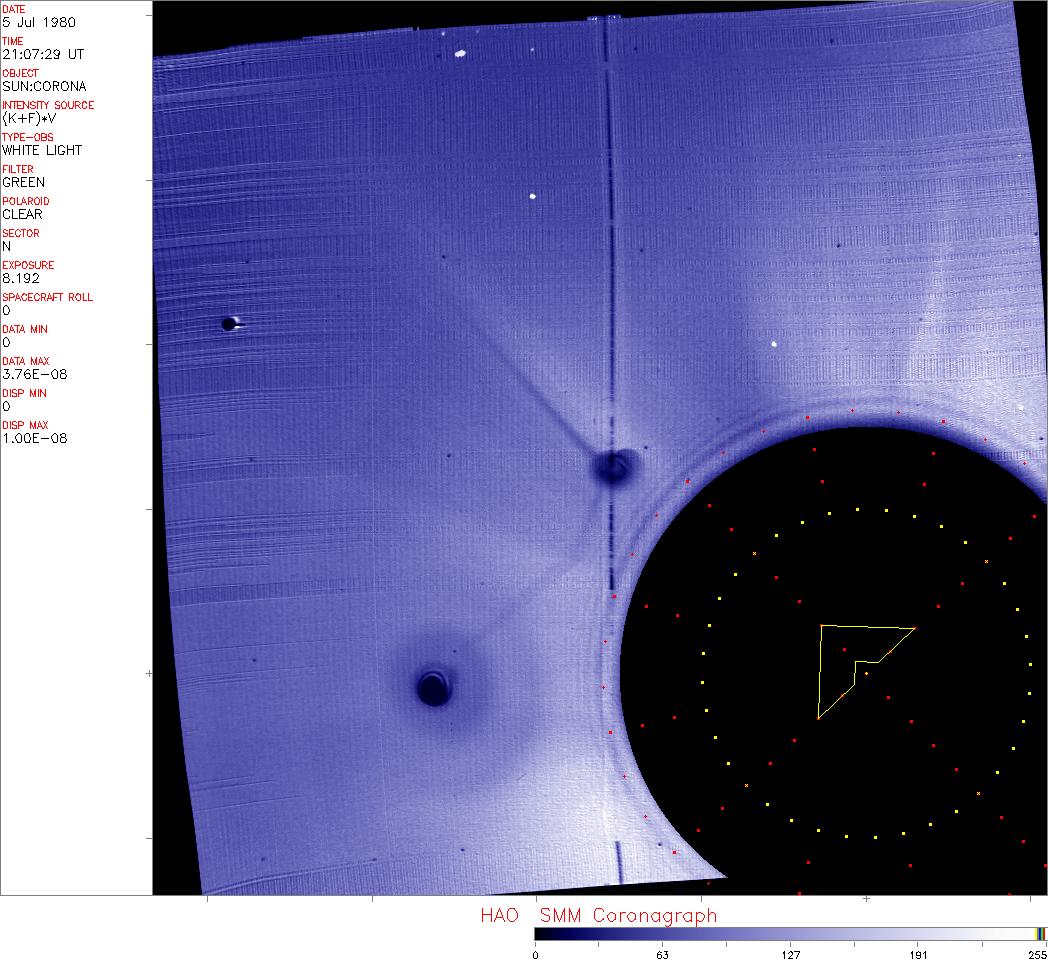This screenshot has width=1048, height=960.
Task: Click the HAO SMM Coronagraph title
Action: coord(598,916)
